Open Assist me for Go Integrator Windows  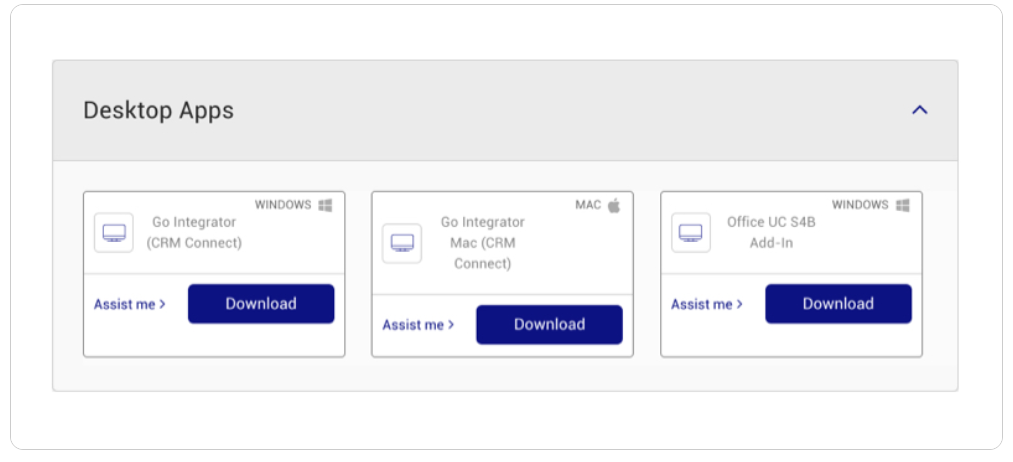click(129, 304)
